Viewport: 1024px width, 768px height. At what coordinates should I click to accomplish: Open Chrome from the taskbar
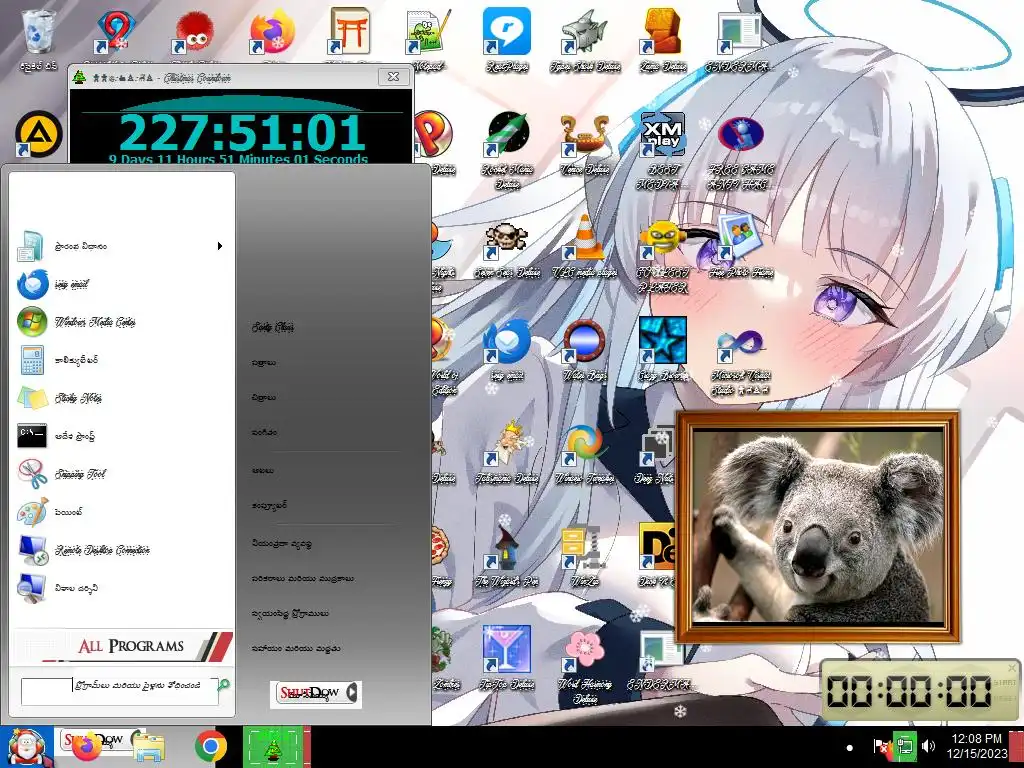pyautogui.click(x=210, y=746)
